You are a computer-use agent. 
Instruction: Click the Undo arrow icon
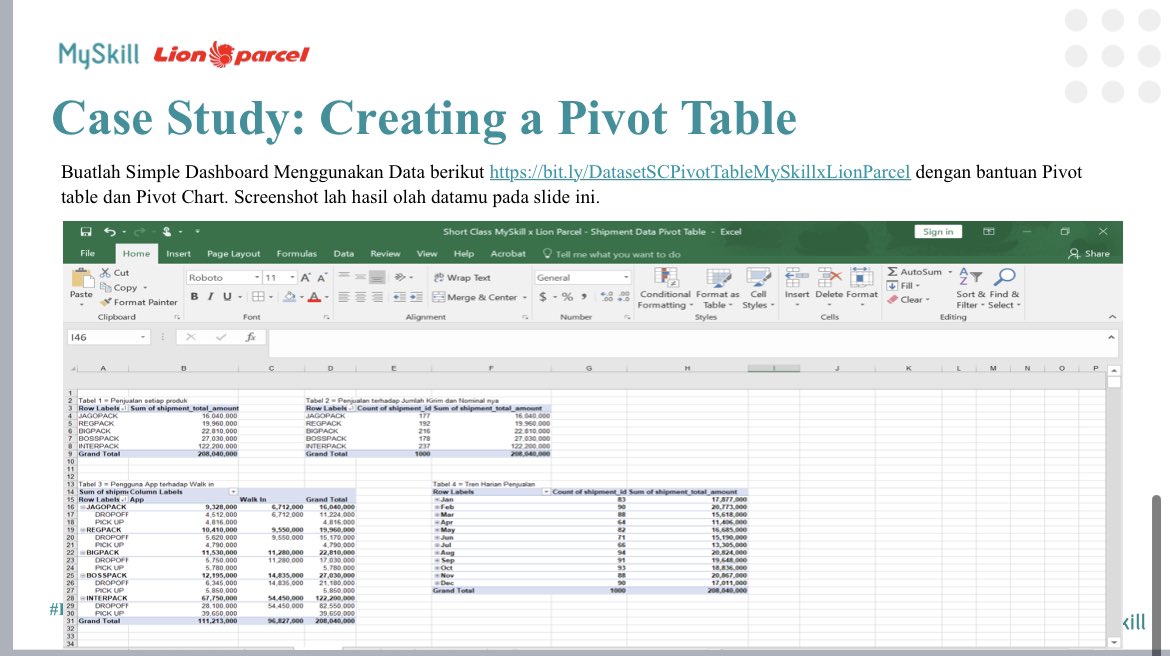click(x=110, y=231)
